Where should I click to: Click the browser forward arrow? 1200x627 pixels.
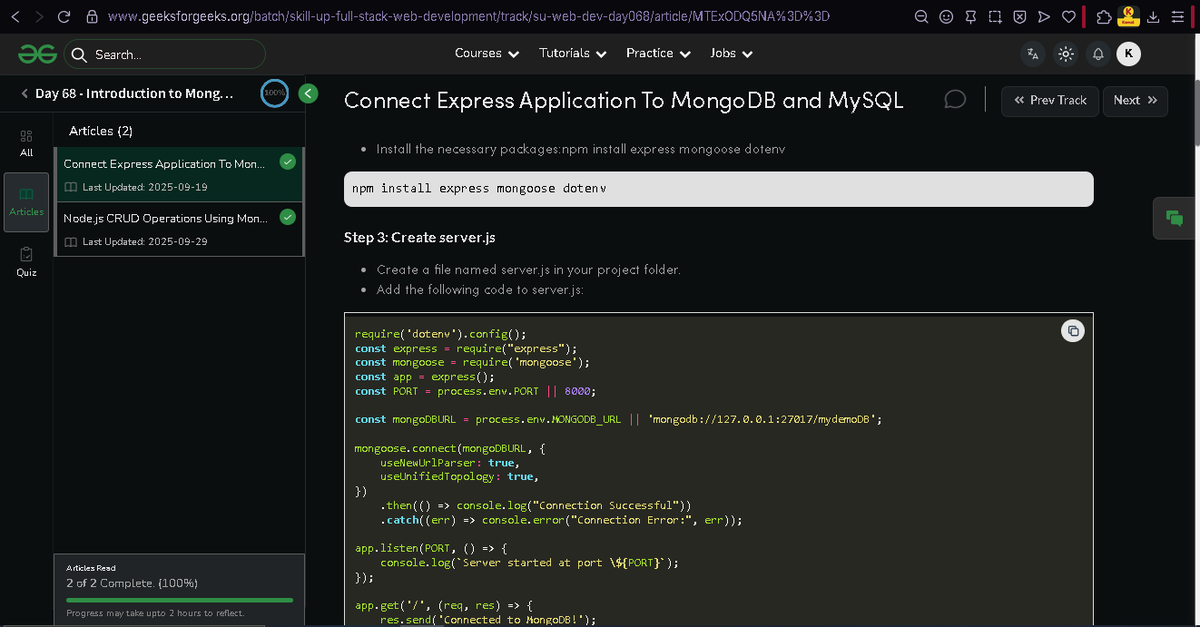coord(38,17)
